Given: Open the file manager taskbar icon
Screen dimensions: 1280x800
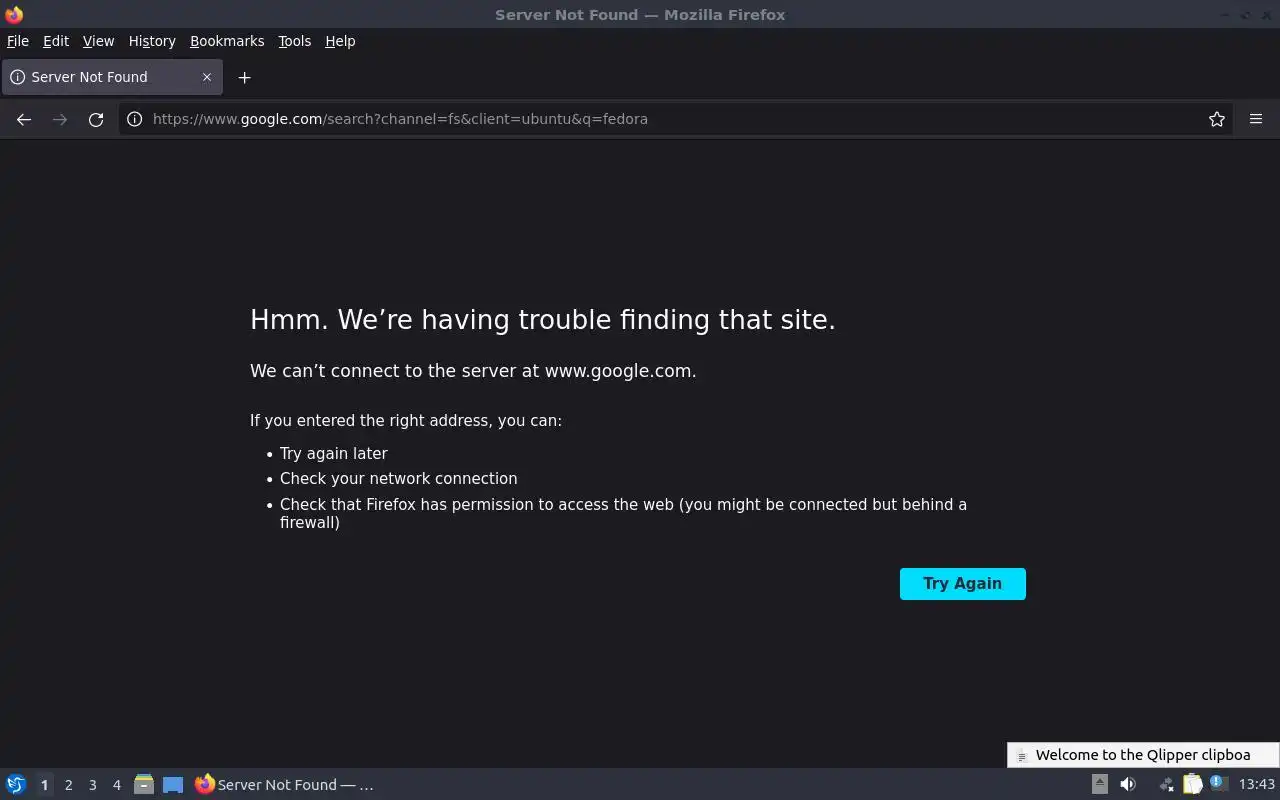Looking at the screenshot, I should (144, 785).
